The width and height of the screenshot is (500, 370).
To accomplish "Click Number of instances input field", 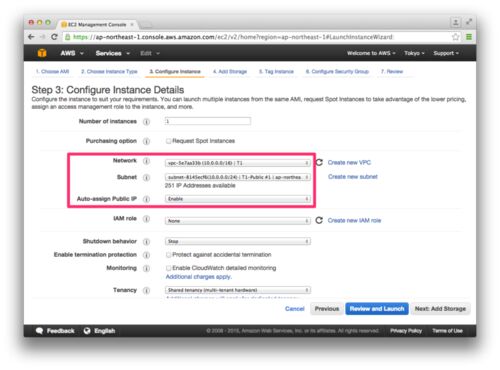I will [208, 121].
